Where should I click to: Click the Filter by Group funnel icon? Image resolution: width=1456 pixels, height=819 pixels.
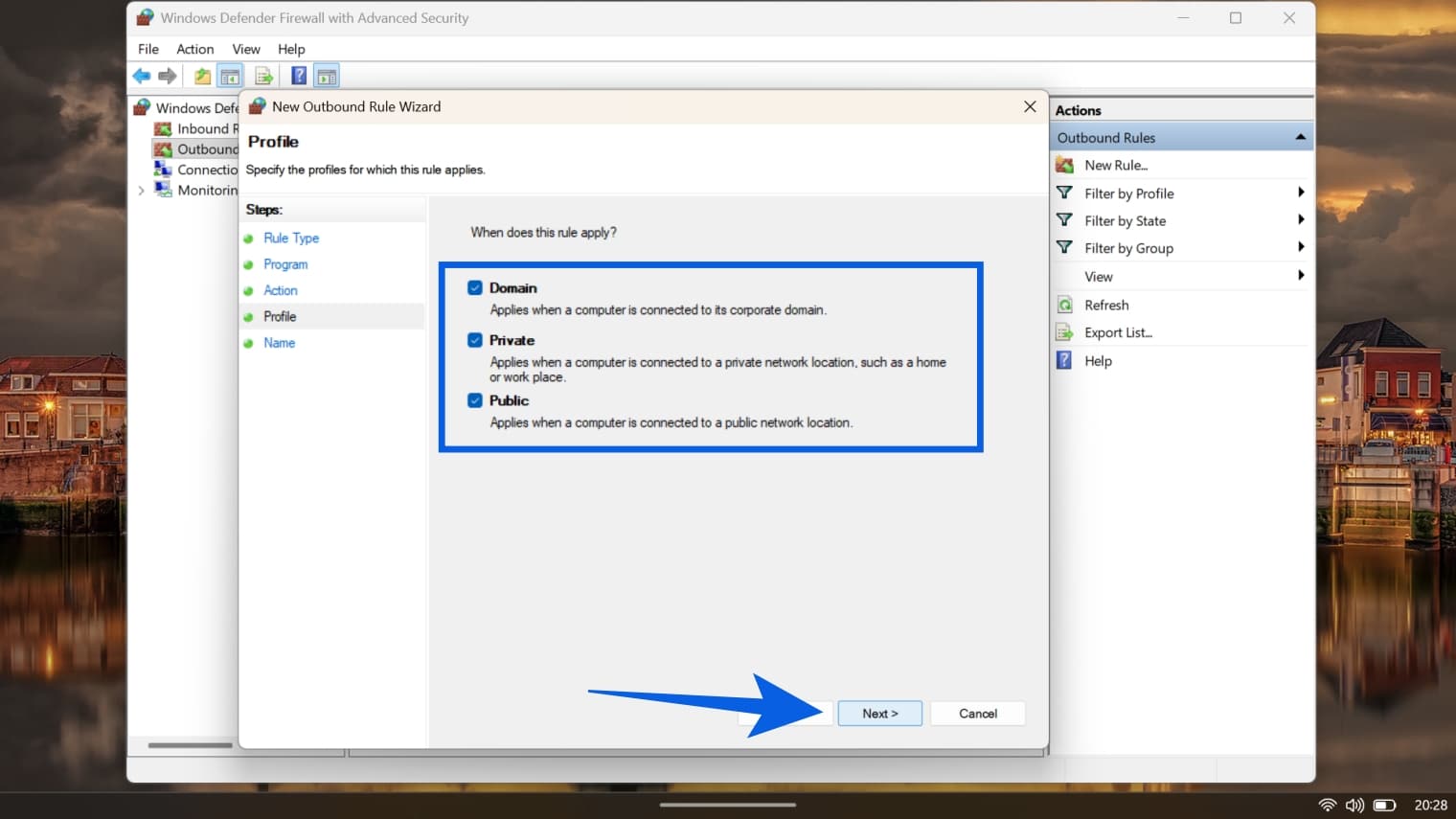coord(1064,247)
